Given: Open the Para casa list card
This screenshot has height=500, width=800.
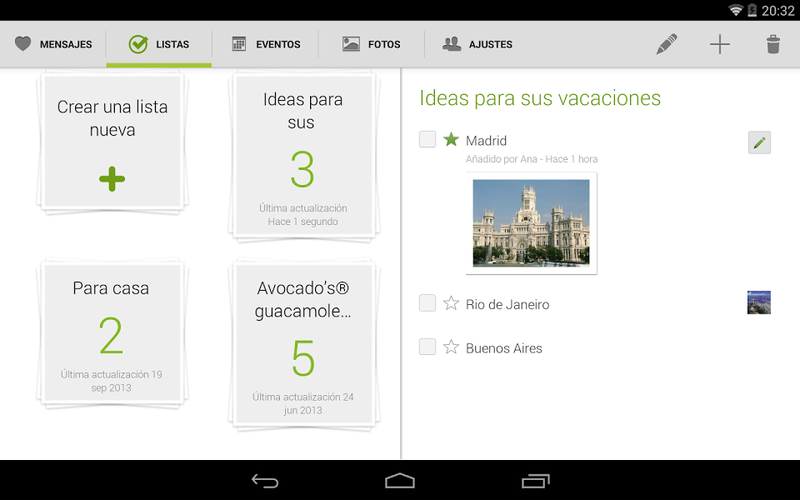Looking at the screenshot, I should point(112,334).
